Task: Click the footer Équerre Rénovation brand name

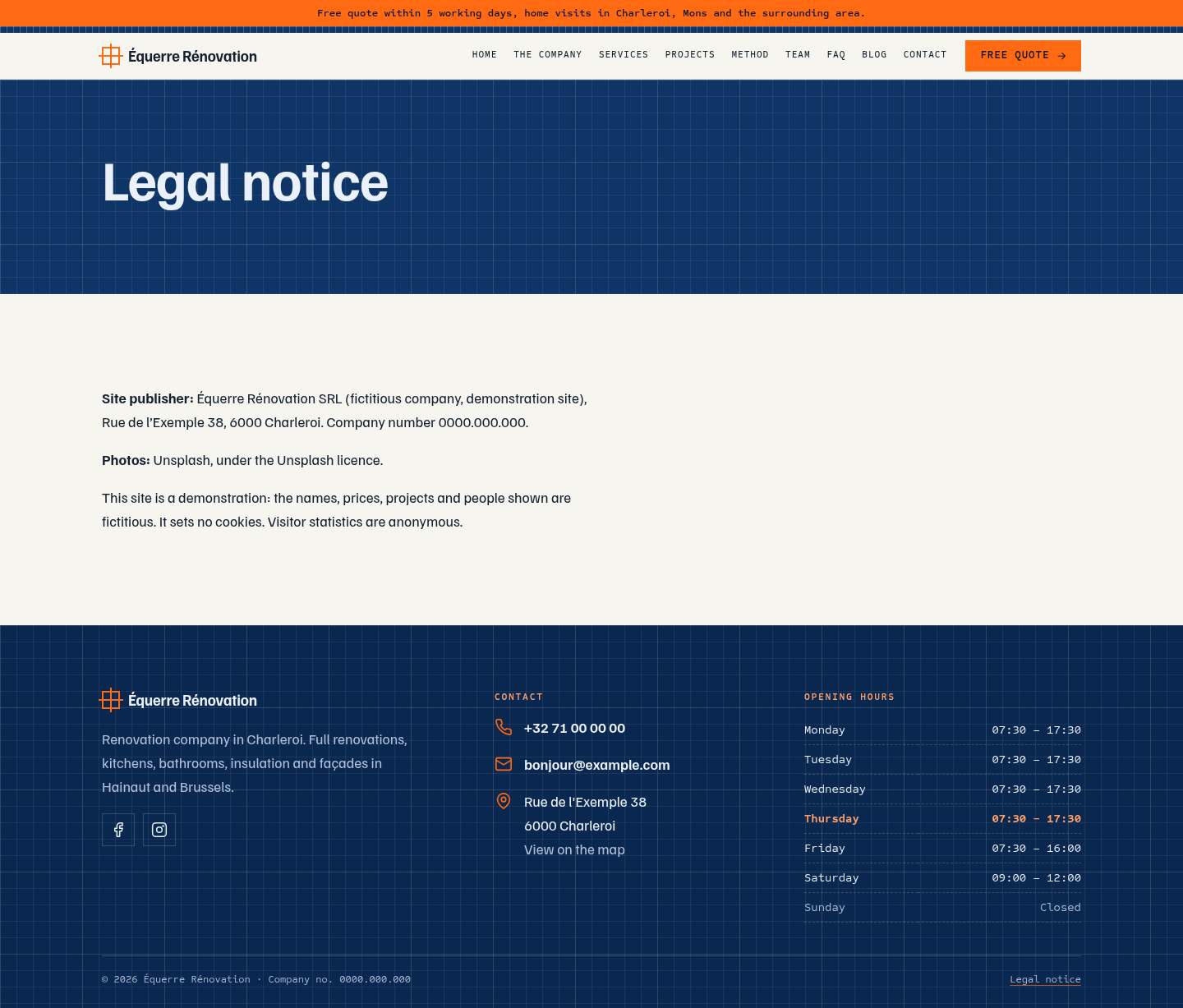Action: [x=192, y=701]
